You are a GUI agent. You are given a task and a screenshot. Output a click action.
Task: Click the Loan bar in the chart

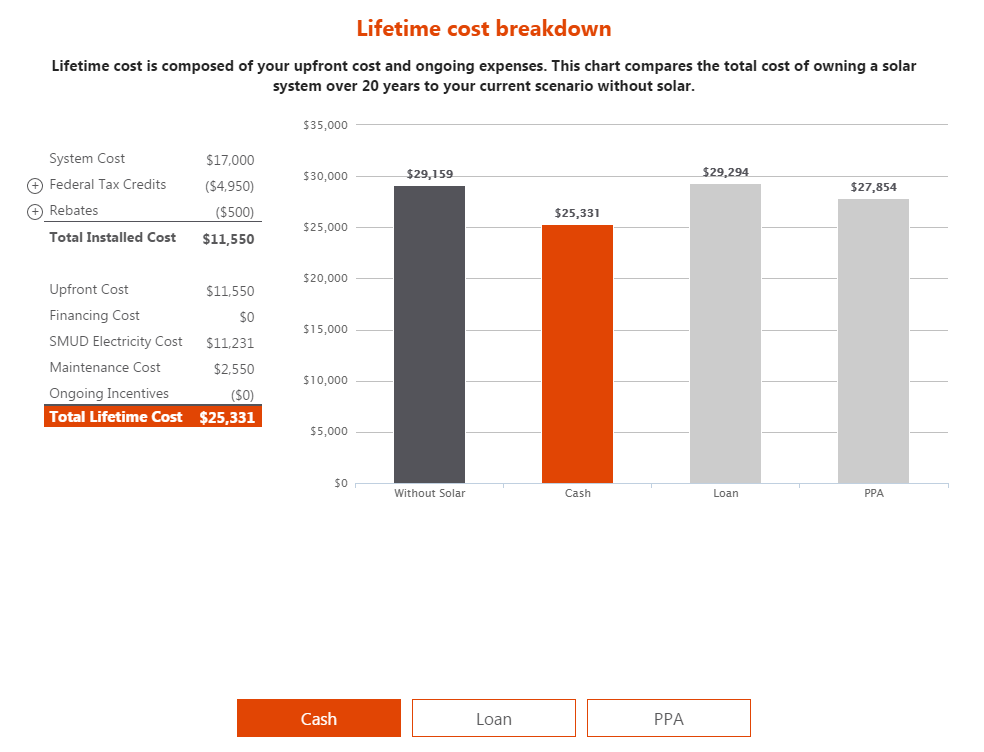725,333
